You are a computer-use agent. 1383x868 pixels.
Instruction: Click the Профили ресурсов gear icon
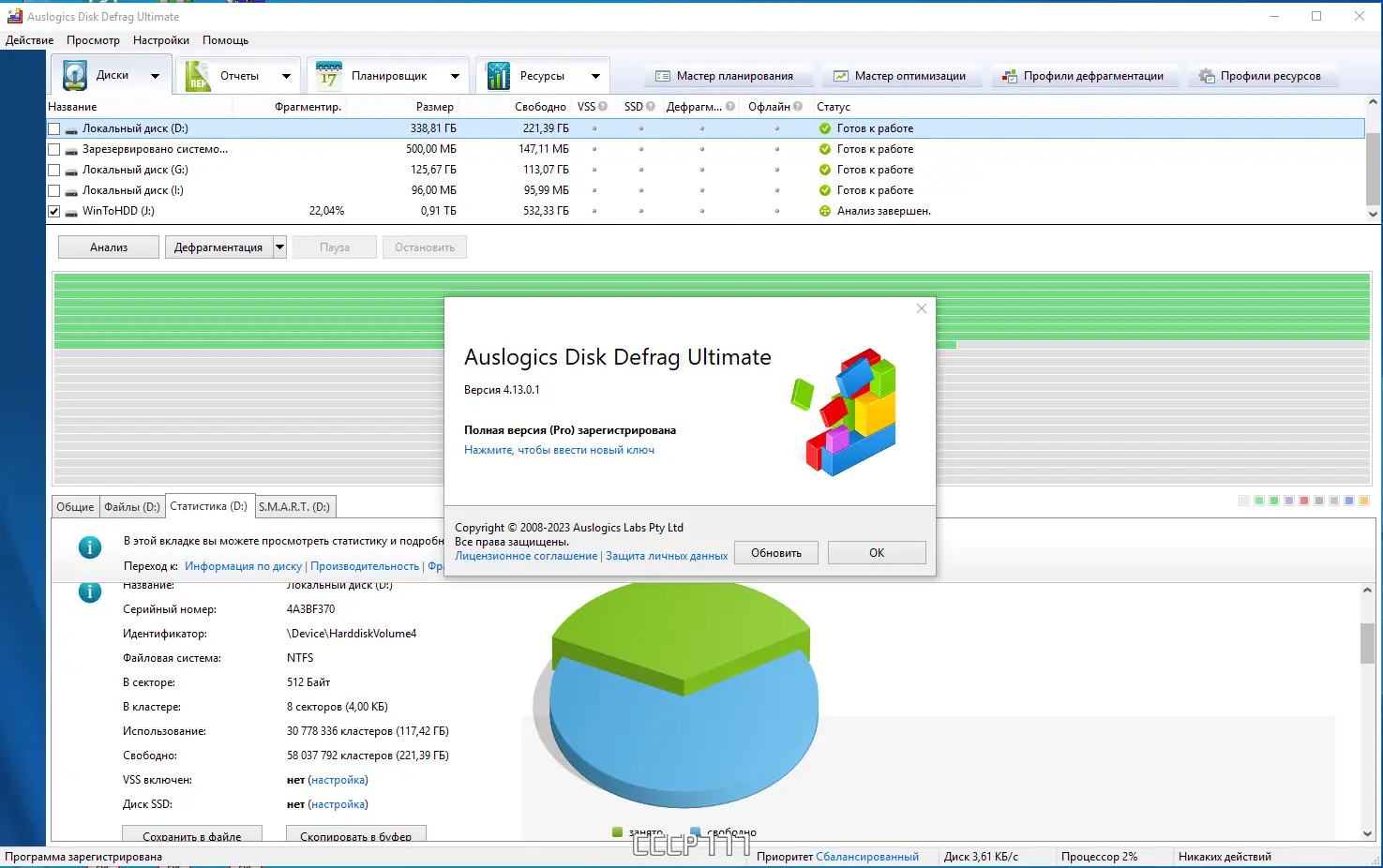click(1207, 76)
